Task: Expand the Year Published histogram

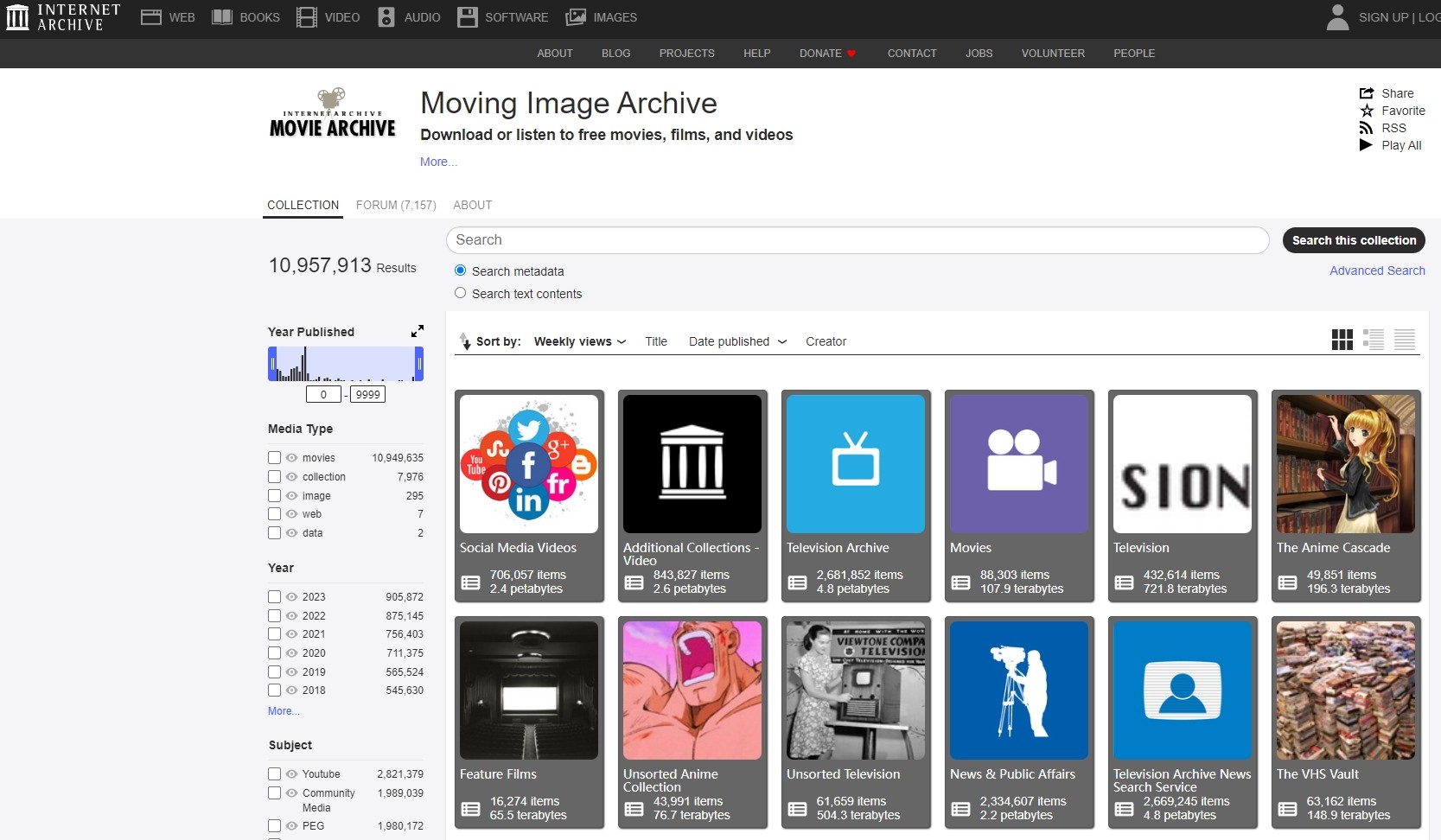Action: (x=418, y=331)
